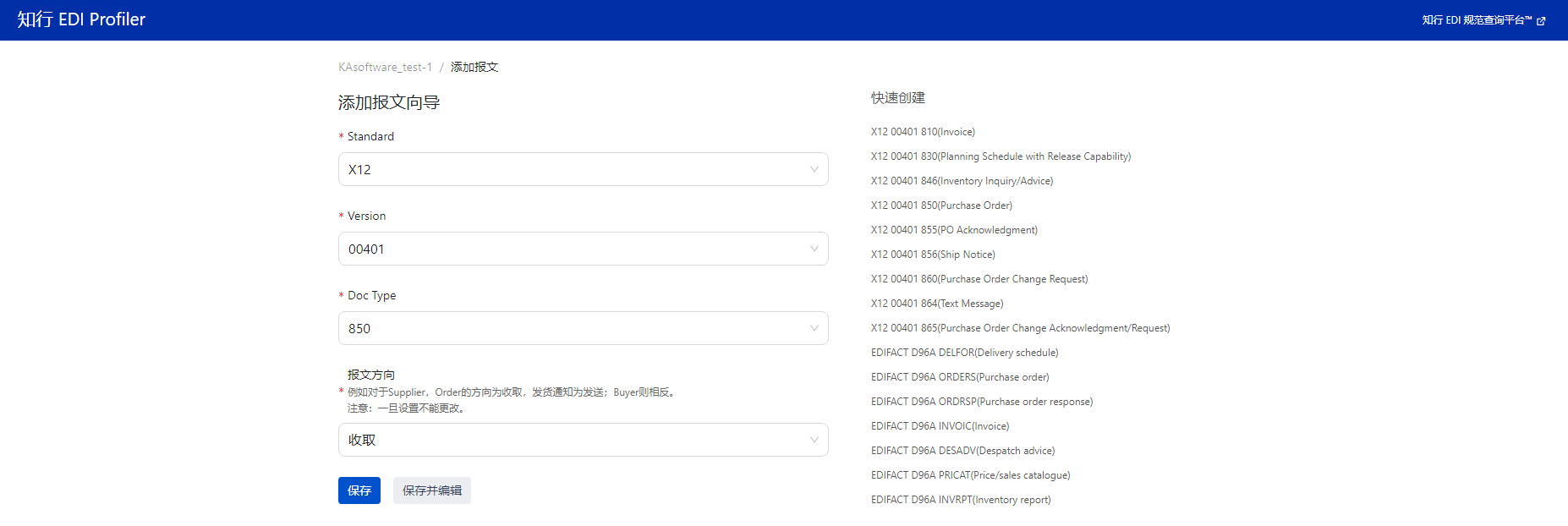Choose X12 00401 846 Inventory Inquiry/Advice
Image resolution: width=1568 pixels, height=526 pixels.
tap(962, 181)
